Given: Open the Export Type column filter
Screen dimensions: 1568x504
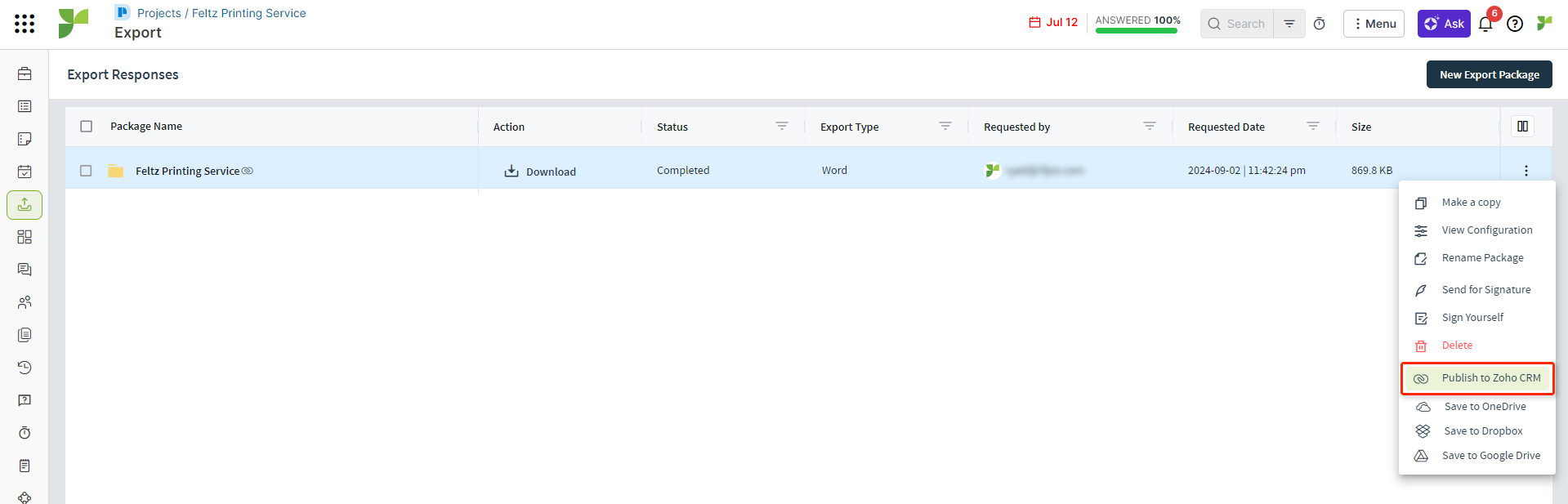Looking at the screenshot, I should [945, 127].
